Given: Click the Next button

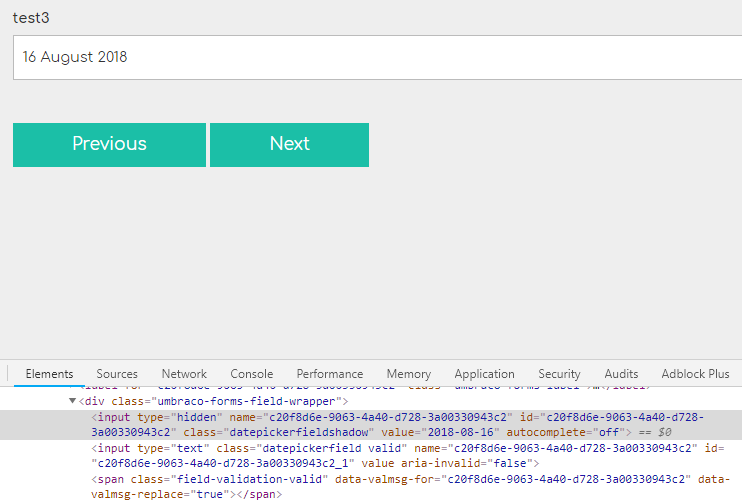Looking at the screenshot, I should pos(289,145).
